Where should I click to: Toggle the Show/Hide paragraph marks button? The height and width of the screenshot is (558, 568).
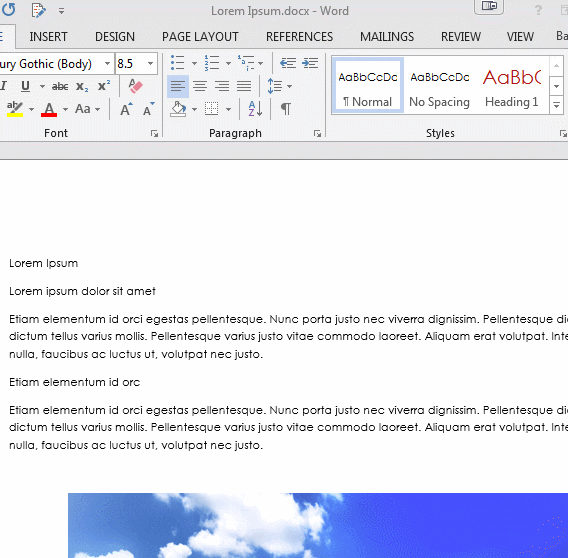[x=285, y=109]
